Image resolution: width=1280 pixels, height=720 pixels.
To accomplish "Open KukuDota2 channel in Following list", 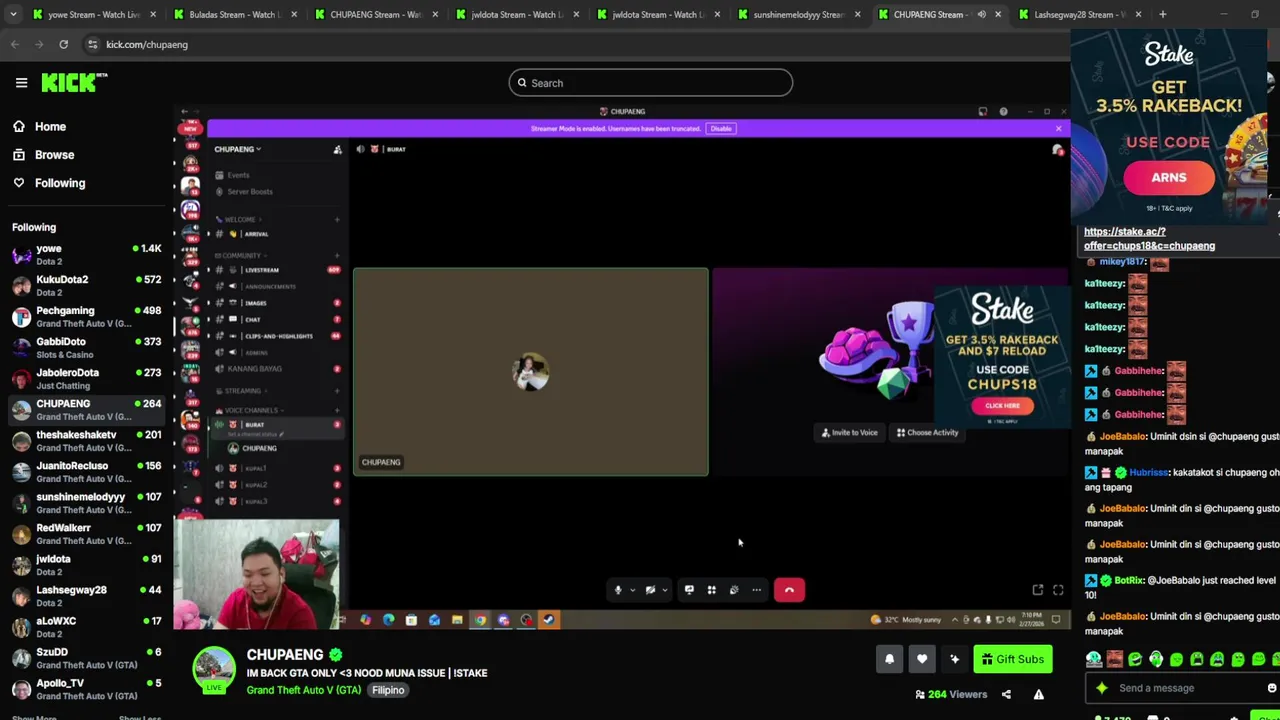I will coord(85,286).
